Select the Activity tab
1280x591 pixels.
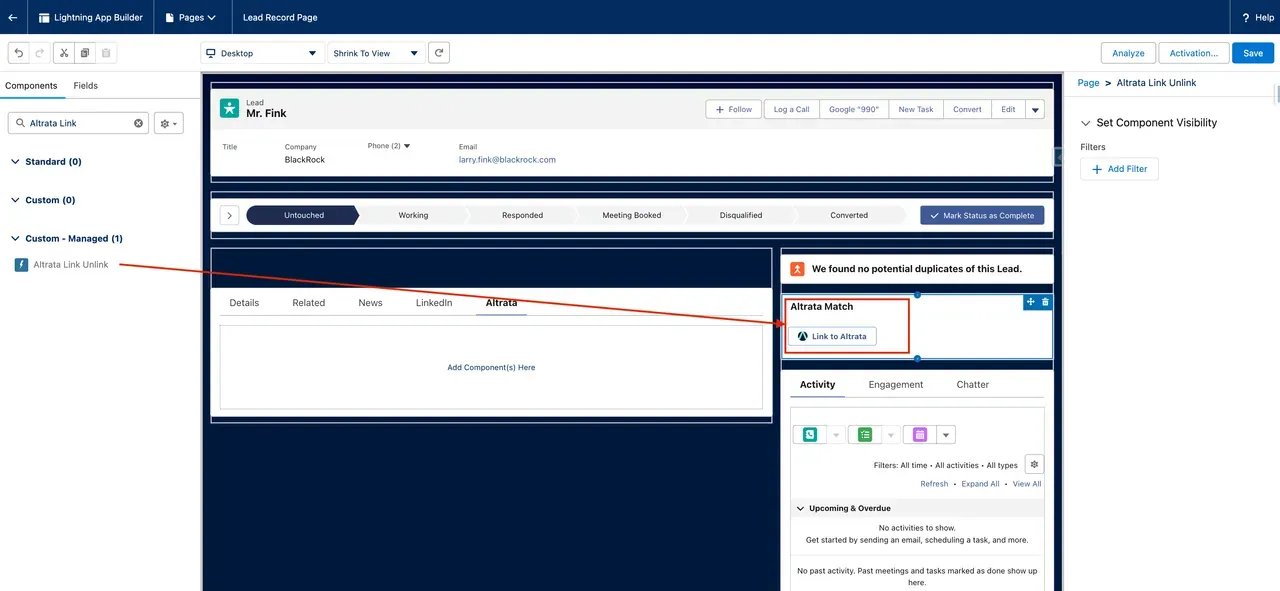click(817, 385)
